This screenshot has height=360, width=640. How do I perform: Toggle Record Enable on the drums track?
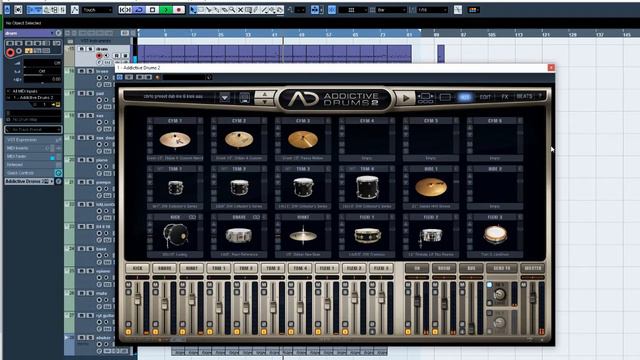click(x=99, y=56)
